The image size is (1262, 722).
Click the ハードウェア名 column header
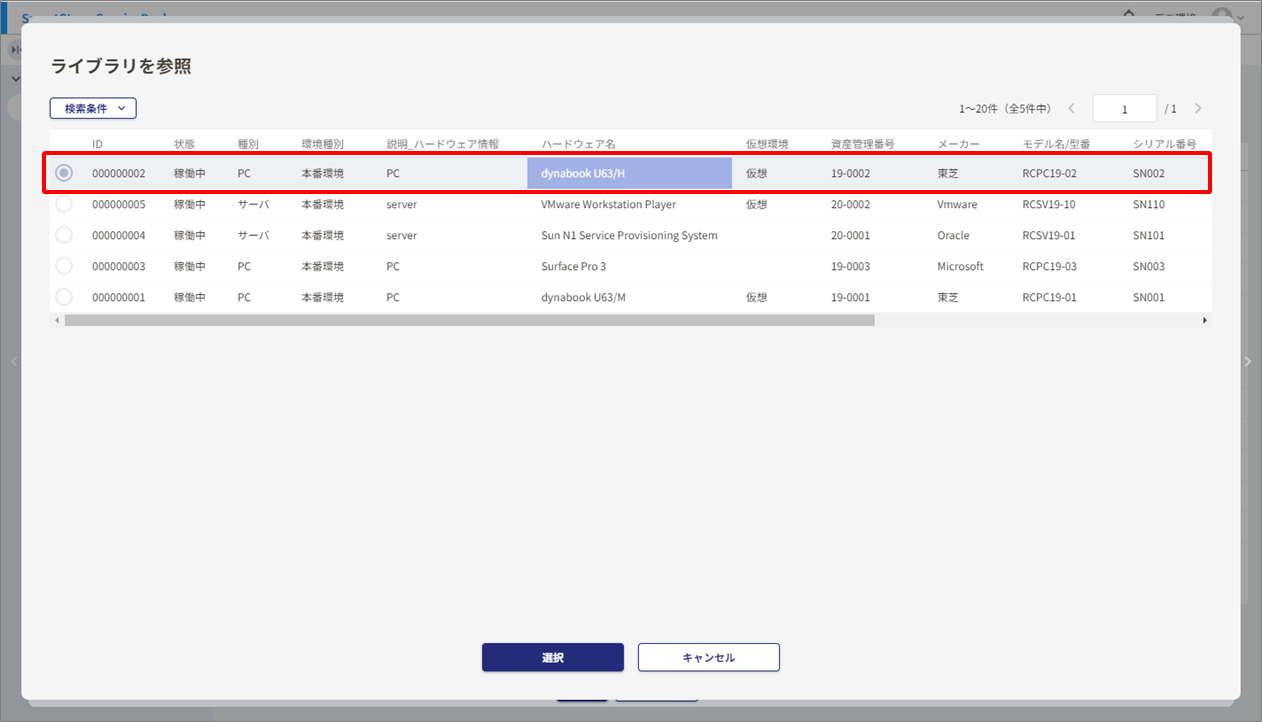(578, 144)
